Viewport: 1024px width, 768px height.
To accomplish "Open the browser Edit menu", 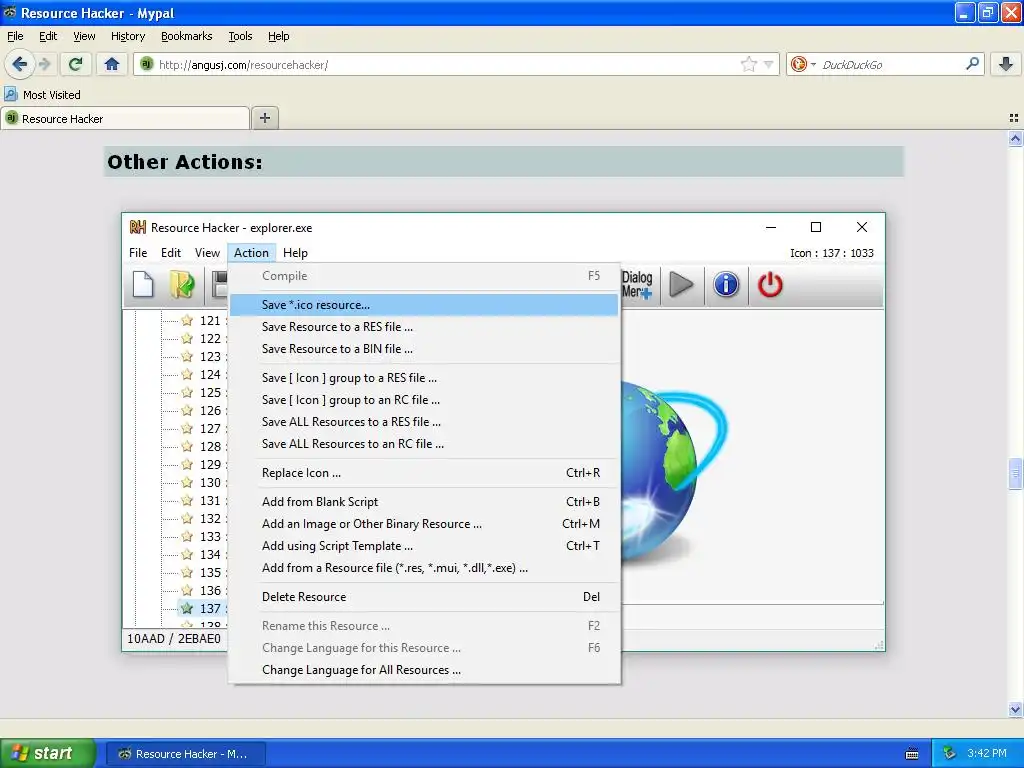I will click(48, 36).
